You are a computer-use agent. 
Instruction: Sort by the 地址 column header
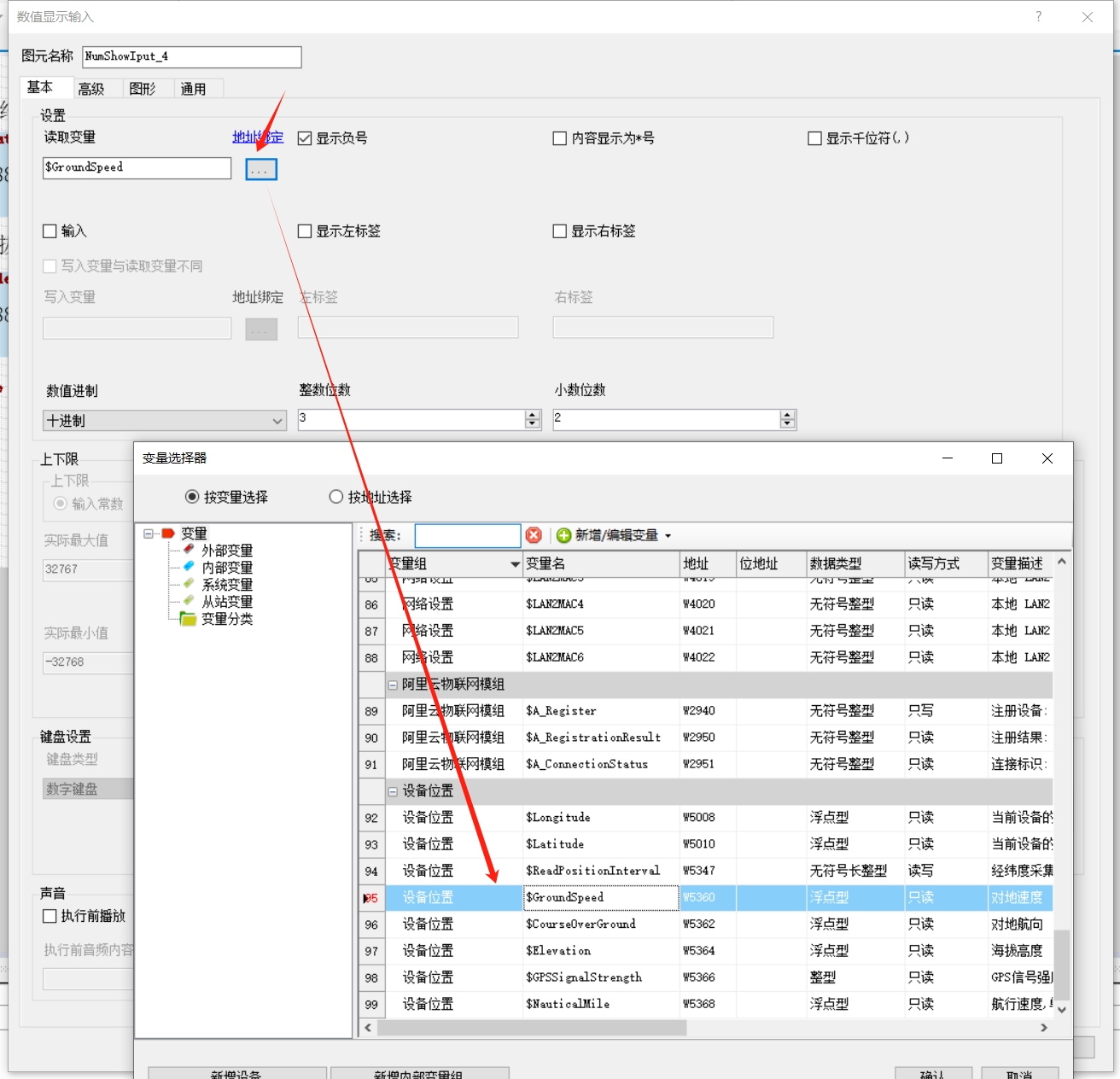(x=708, y=563)
